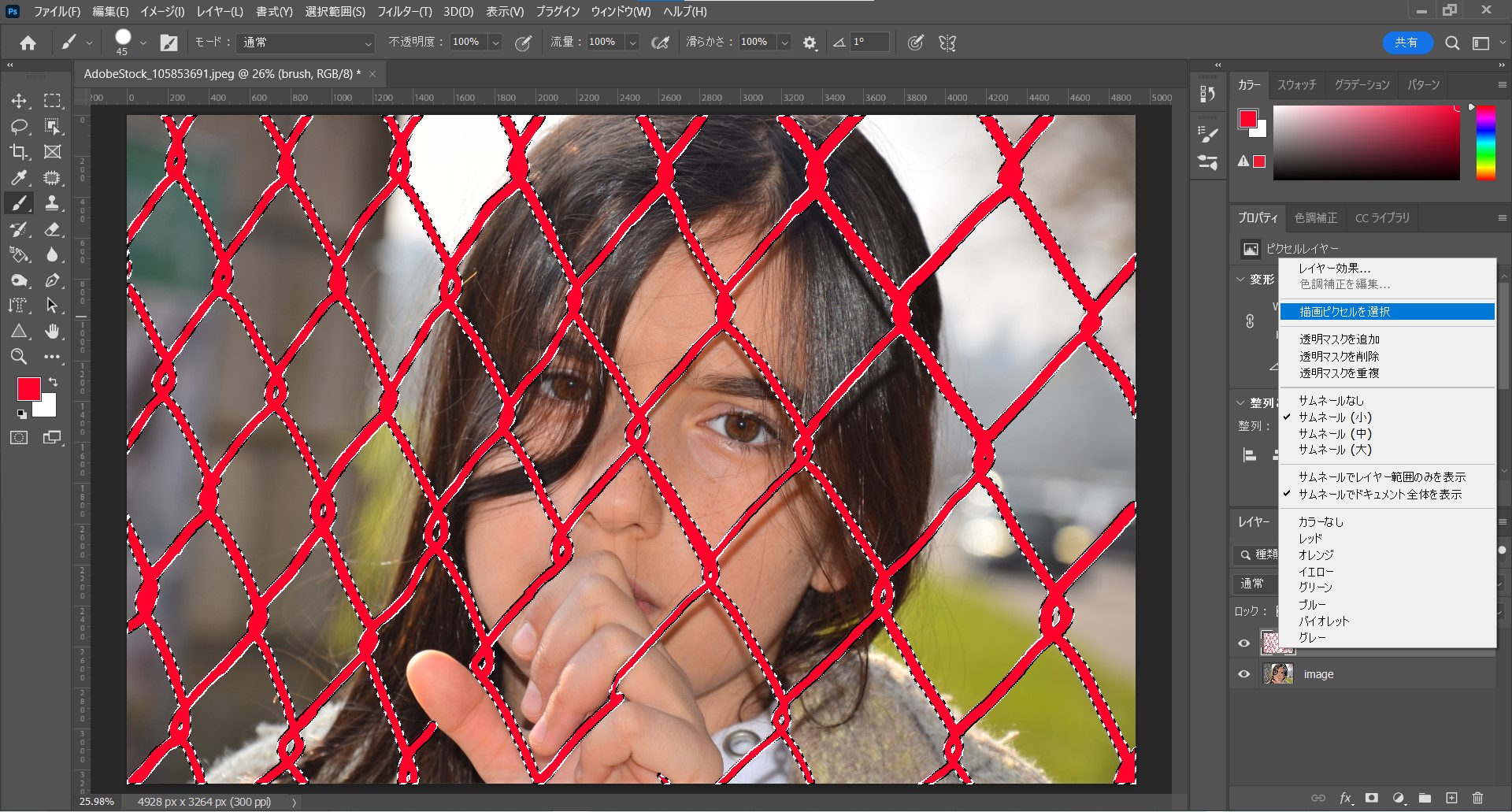The width and height of the screenshot is (1512, 812).
Task: Open the blend mode dropdown in options bar
Action: [x=306, y=43]
